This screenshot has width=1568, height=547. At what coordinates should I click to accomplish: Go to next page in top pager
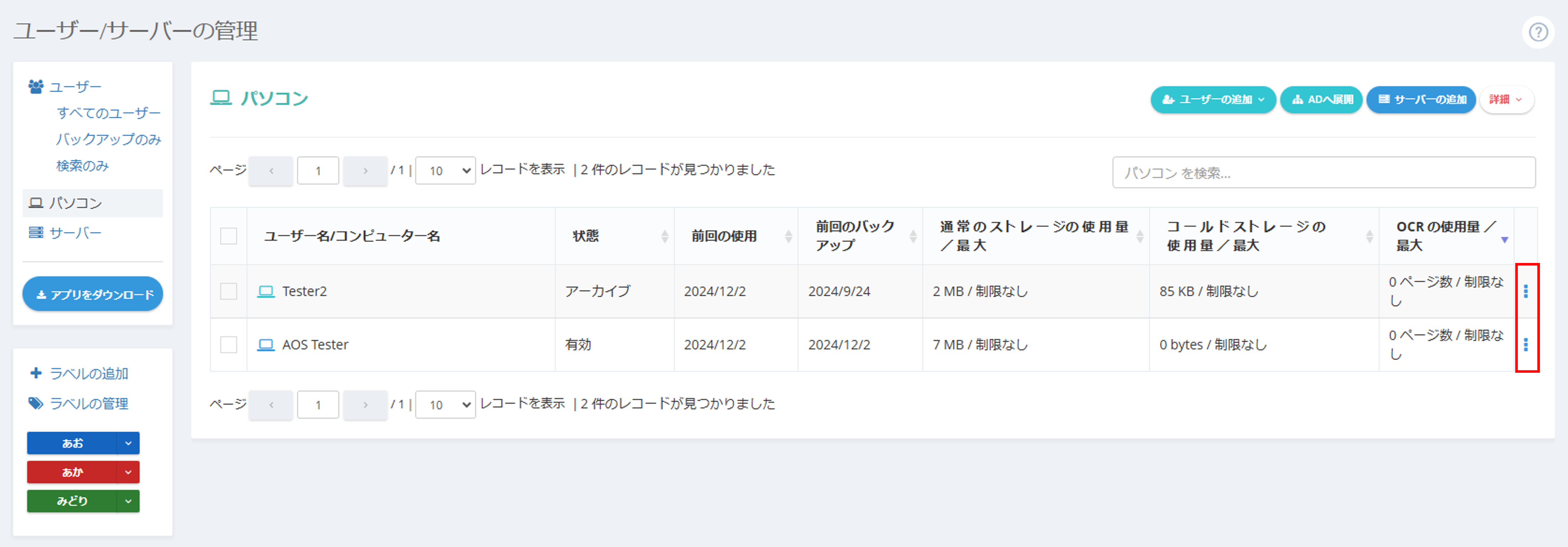tap(365, 171)
